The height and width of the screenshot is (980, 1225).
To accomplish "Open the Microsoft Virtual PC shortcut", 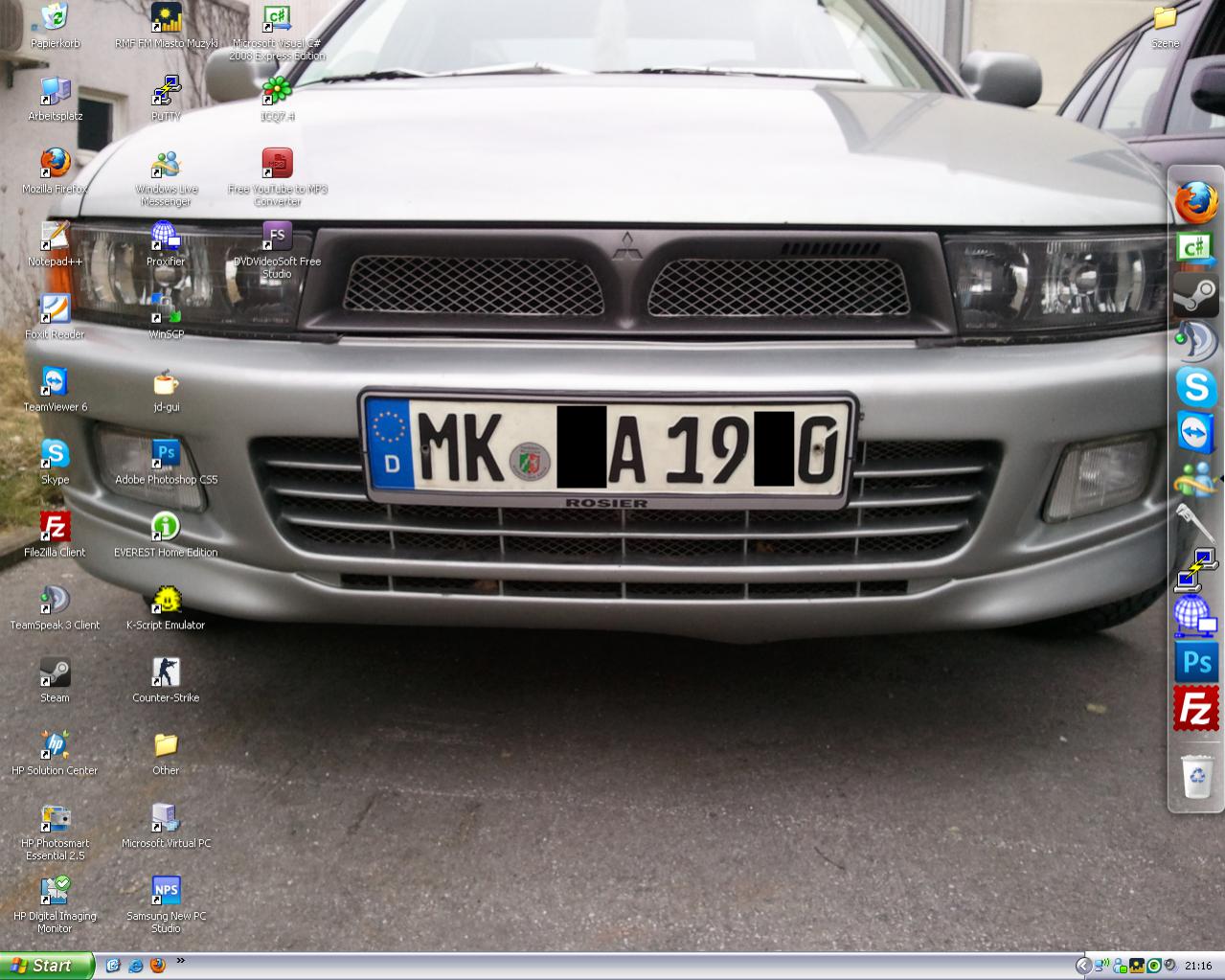I will point(166,826).
